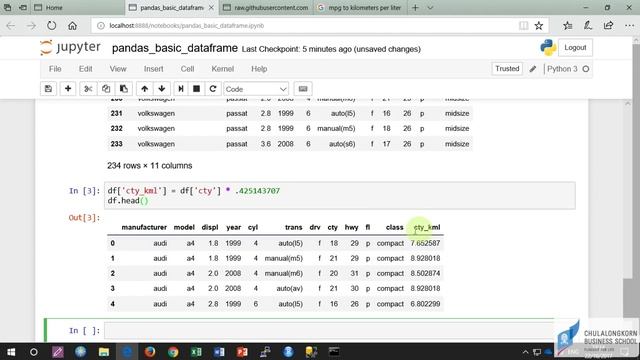Refresh the page with reload icon

(x=51, y=26)
